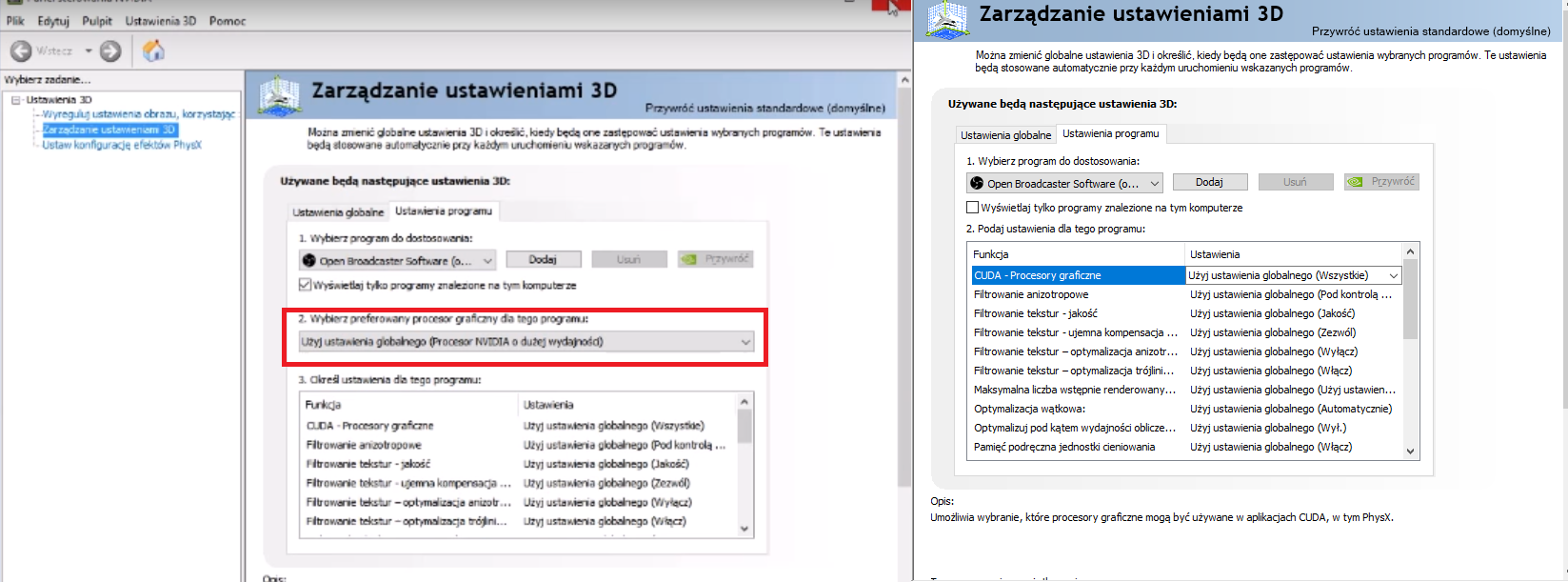Image resolution: width=1568 pixels, height=582 pixels.
Task: Click the NVIDIA Przywróć button in left window
Action: point(715,259)
